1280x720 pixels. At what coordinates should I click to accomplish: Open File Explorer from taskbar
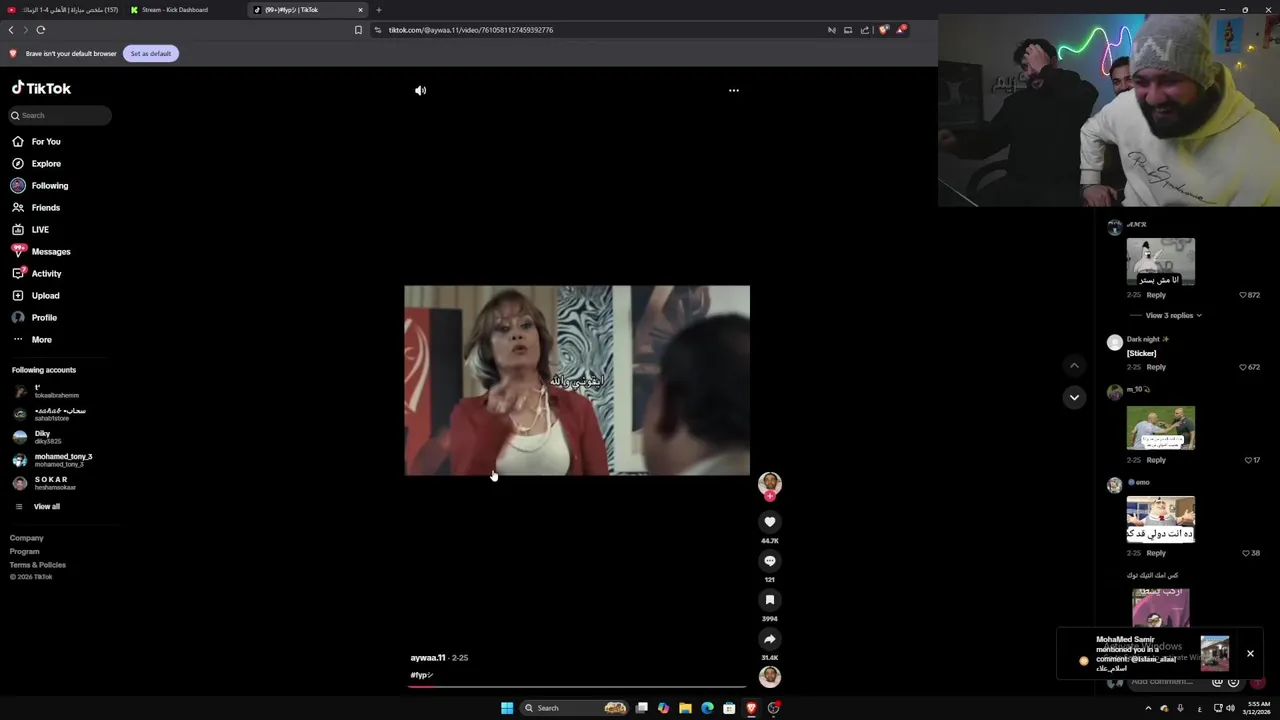pyautogui.click(x=685, y=708)
